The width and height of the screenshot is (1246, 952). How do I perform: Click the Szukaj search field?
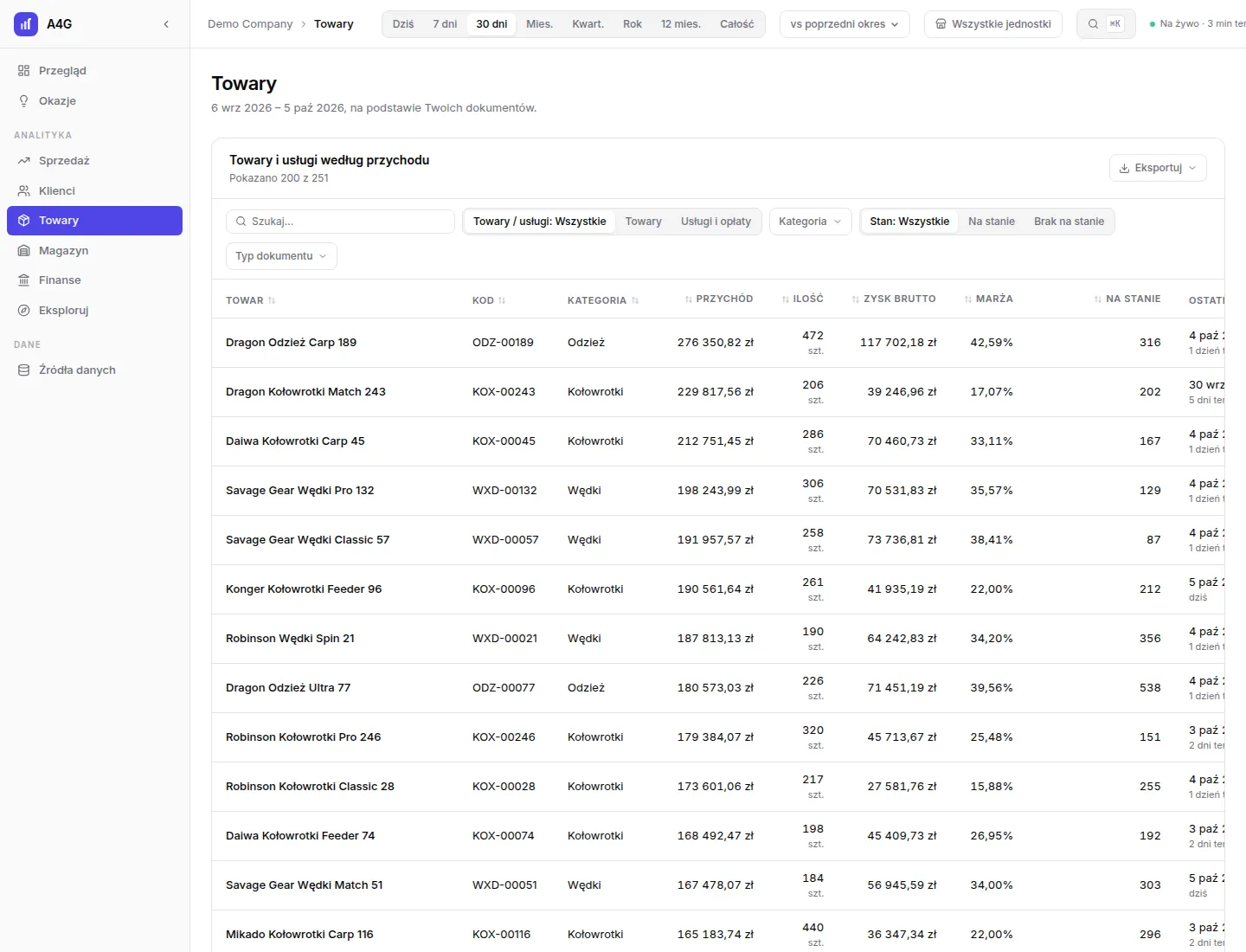point(340,222)
